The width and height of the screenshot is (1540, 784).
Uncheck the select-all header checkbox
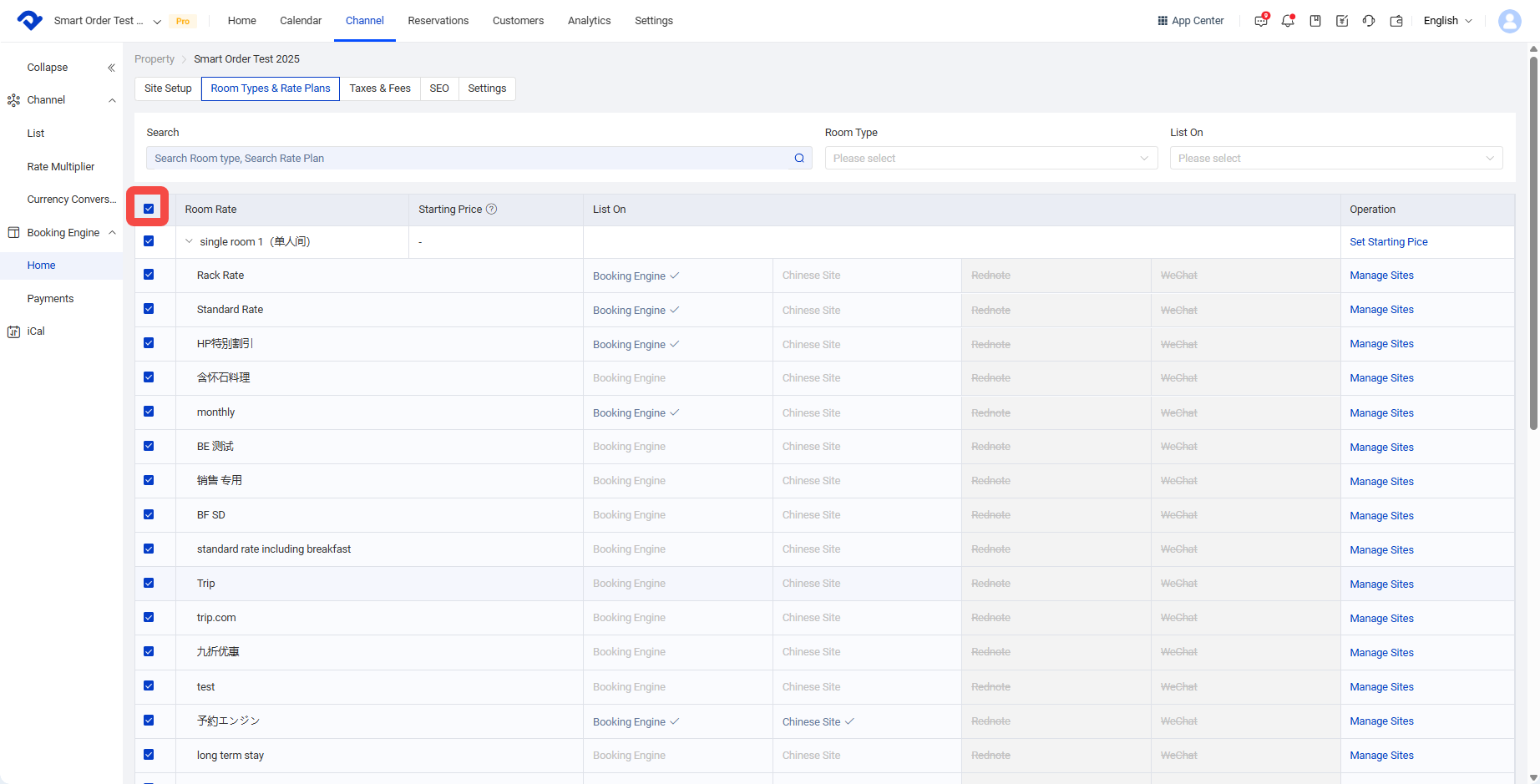coord(149,209)
